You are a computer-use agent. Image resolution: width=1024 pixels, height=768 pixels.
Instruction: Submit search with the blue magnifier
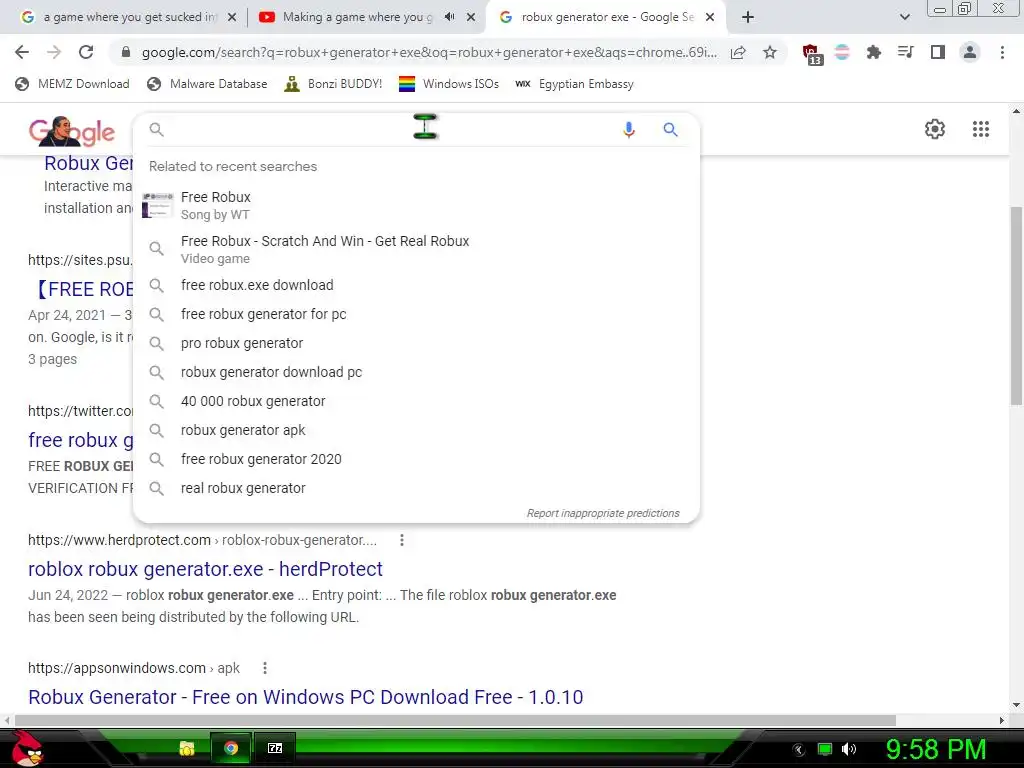[x=671, y=130]
